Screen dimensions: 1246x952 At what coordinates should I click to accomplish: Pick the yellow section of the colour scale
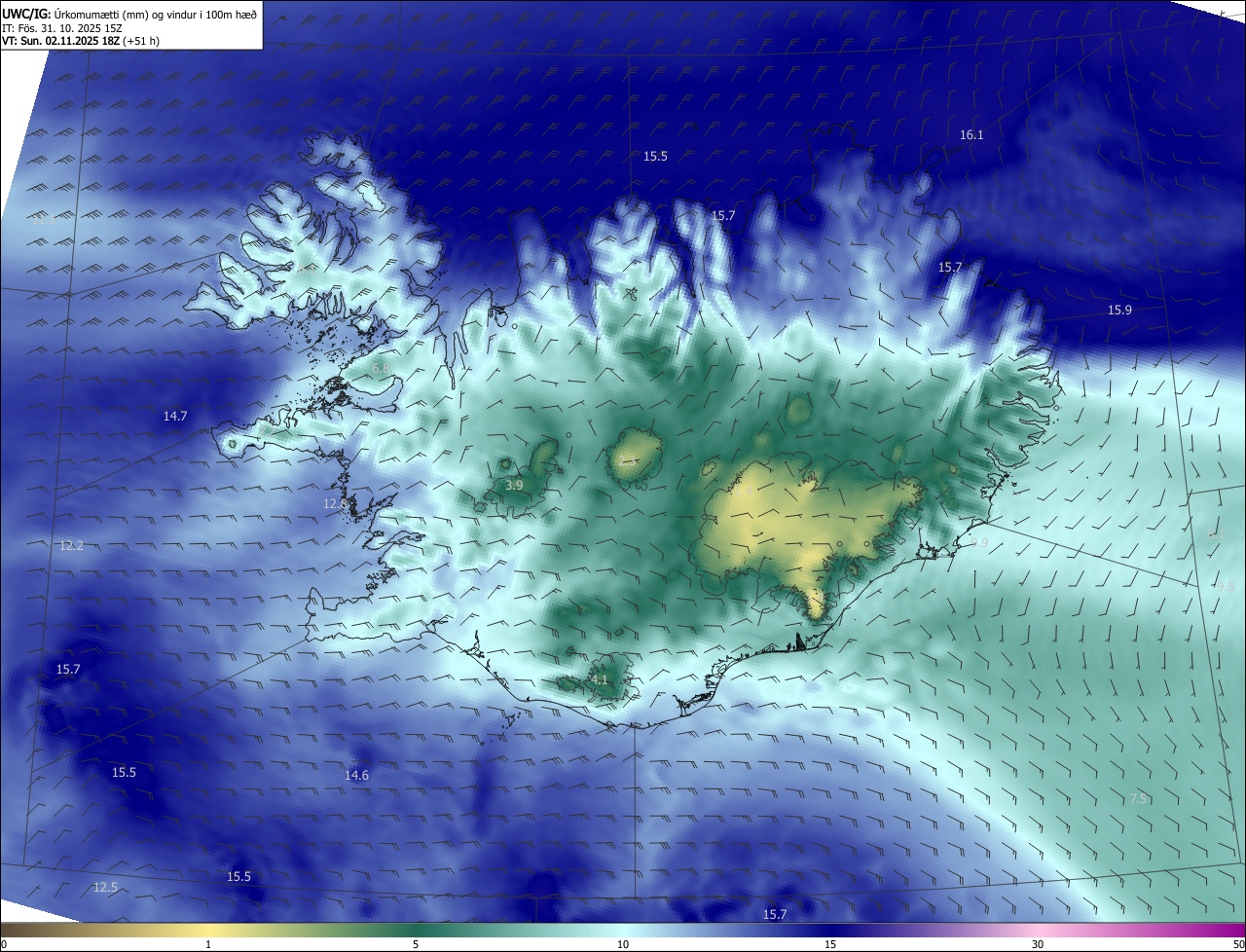coord(209,930)
